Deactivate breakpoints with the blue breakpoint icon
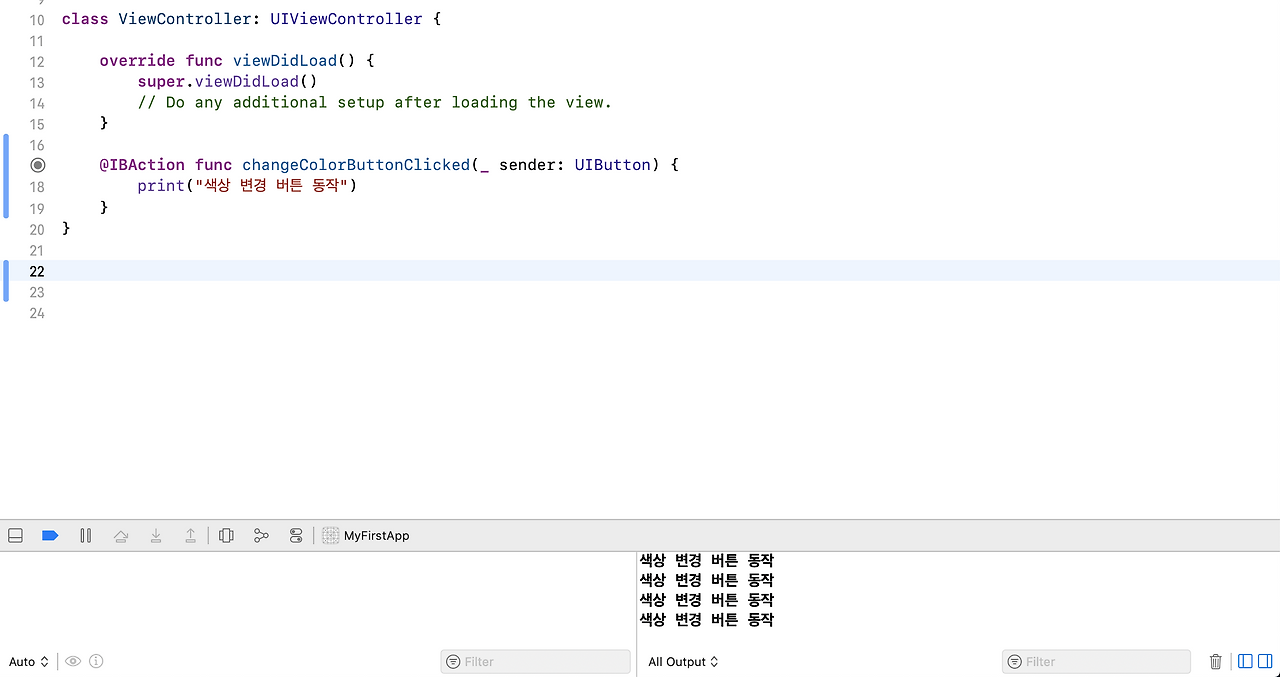 coord(50,536)
